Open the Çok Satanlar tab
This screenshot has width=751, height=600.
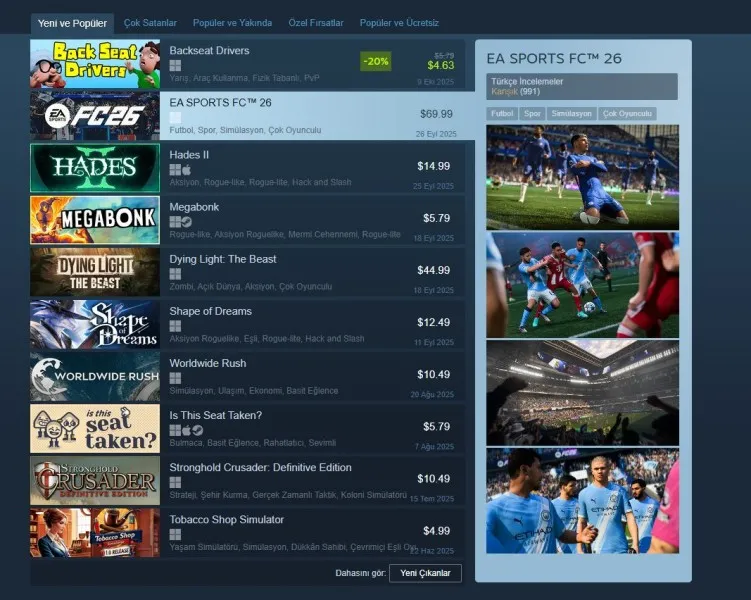[x=150, y=23]
